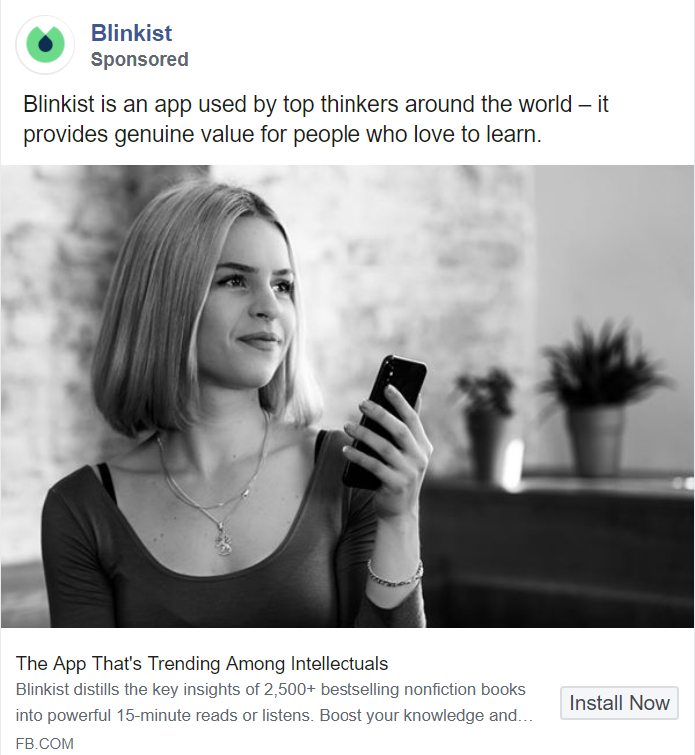
Task: Click the dark droplet inside the Blinkist logo
Action: [x=45, y=43]
